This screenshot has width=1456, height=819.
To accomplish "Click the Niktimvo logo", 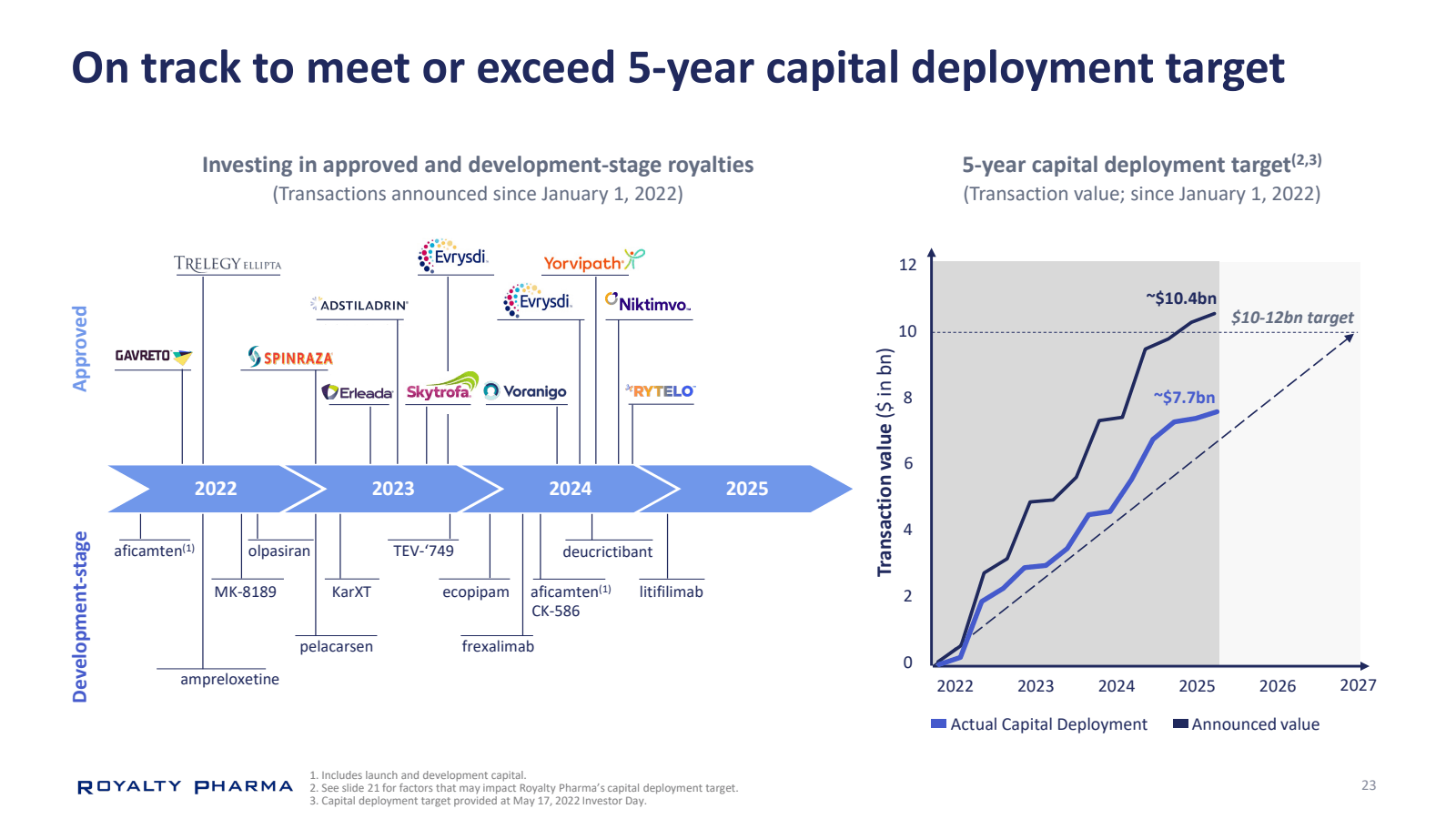I will tap(648, 302).
